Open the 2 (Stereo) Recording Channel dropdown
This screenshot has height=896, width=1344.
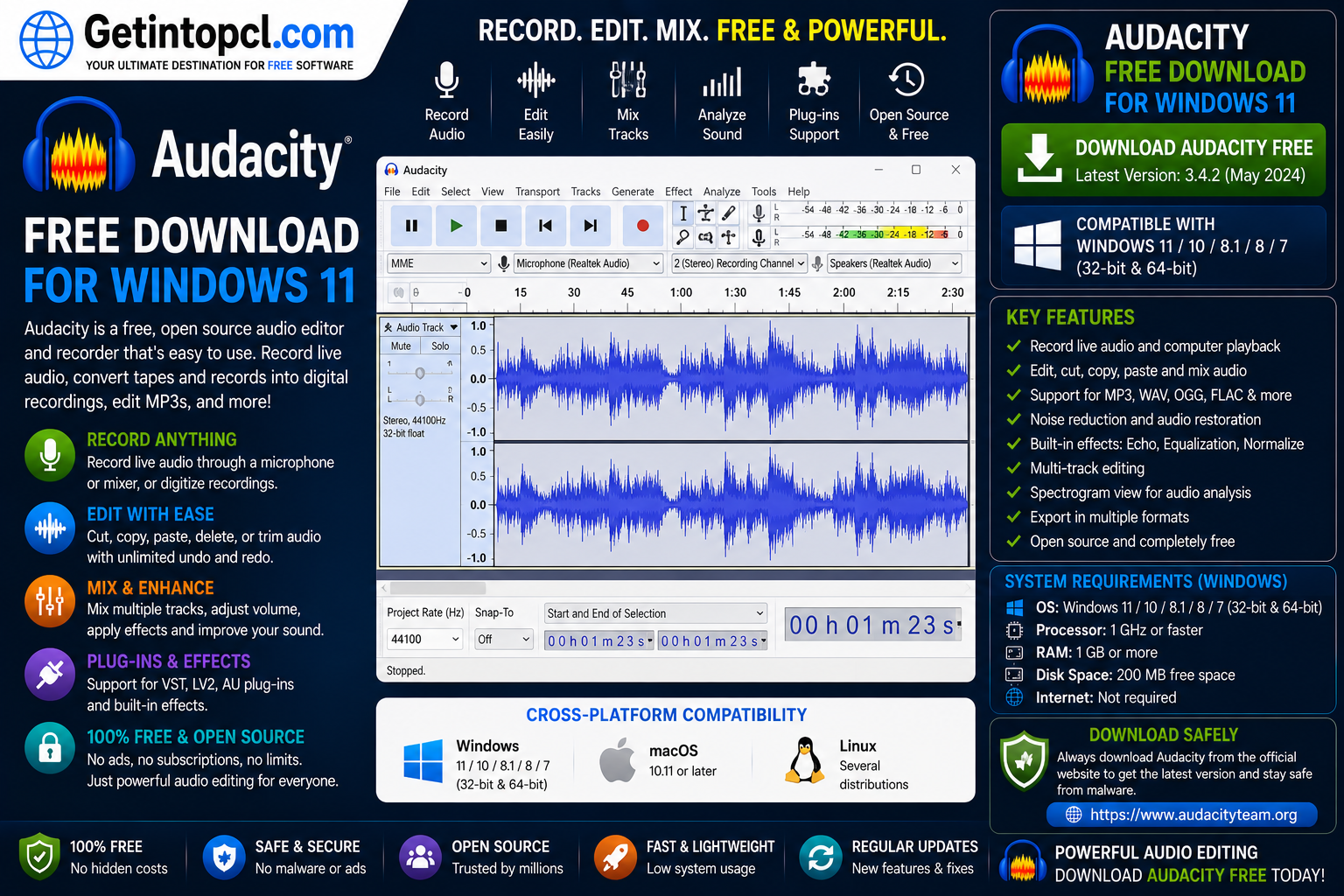738,263
